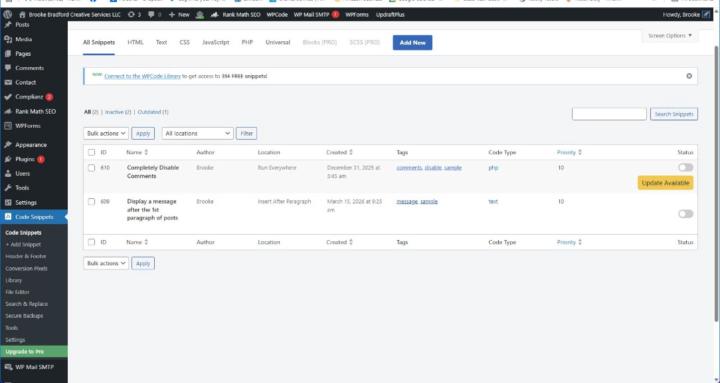The width and height of the screenshot is (720, 383).
Task: Open Header & Footer submenu item
Action: point(26,257)
